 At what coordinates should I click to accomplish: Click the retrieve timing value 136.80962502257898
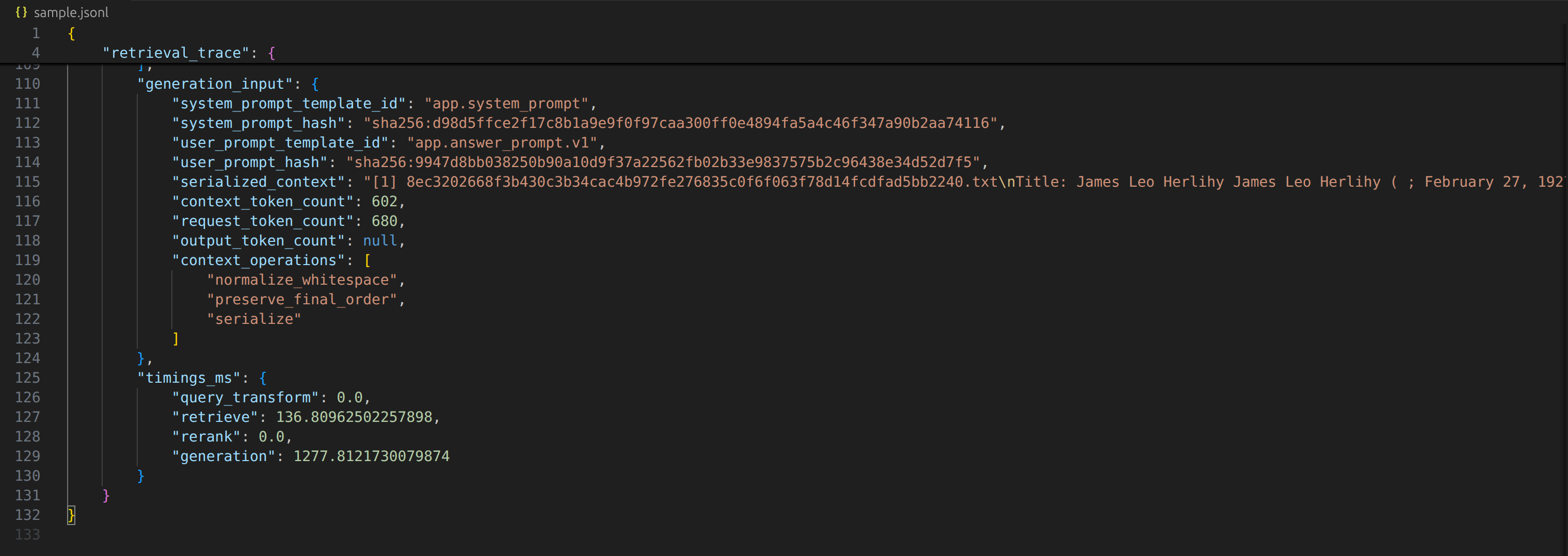pyautogui.click(x=354, y=417)
